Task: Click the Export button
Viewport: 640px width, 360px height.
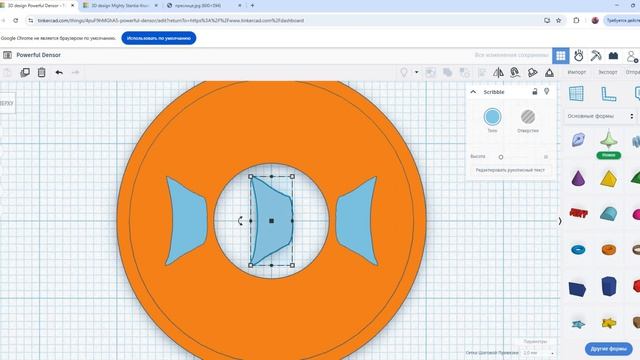Action: 608,72
